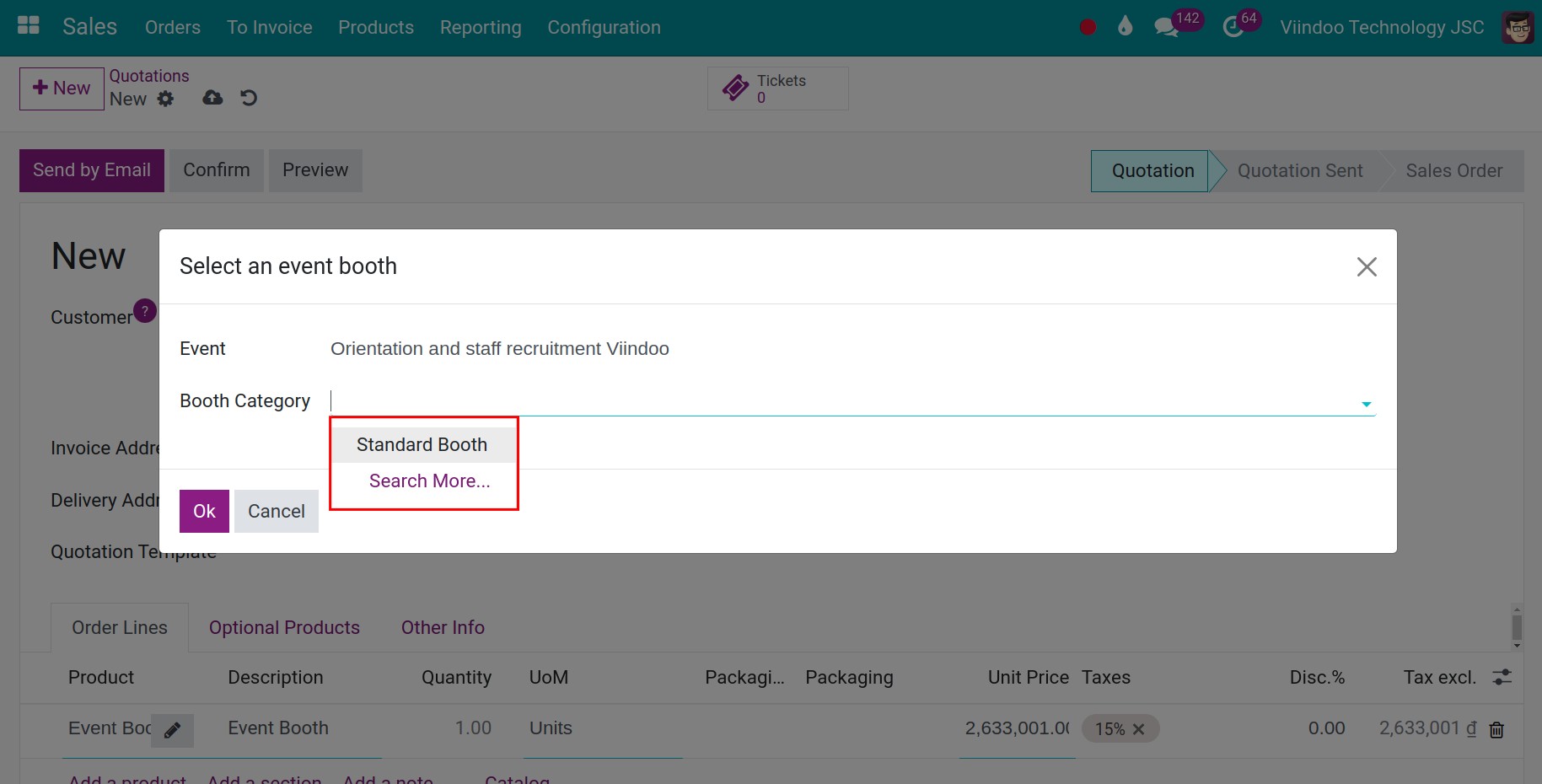The width and height of the screenshot is (1542, 784).
Task: Open chat messages icon with 142 badge
Action: coord(1166,27)
